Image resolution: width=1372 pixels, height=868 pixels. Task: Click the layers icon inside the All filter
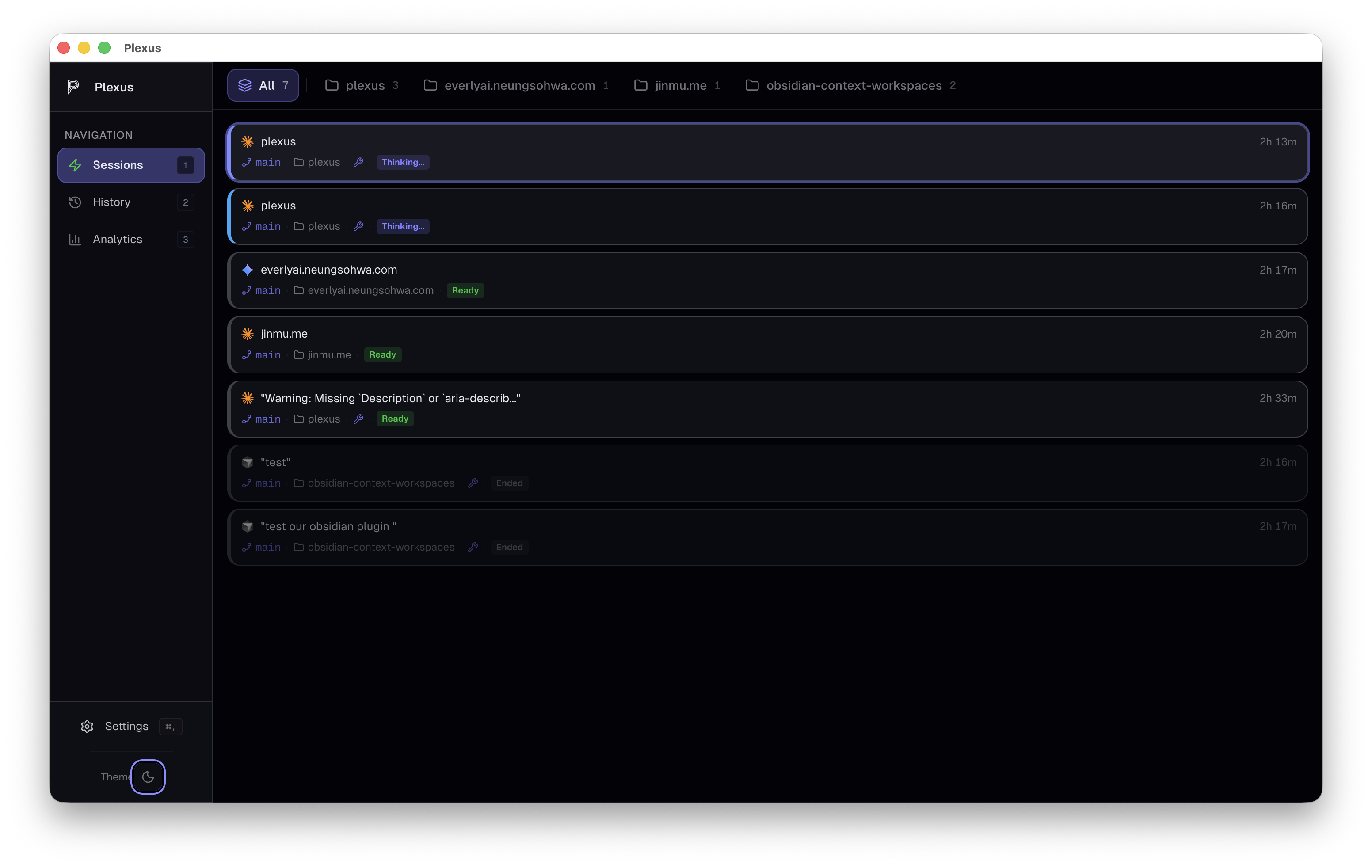point(245,85)
